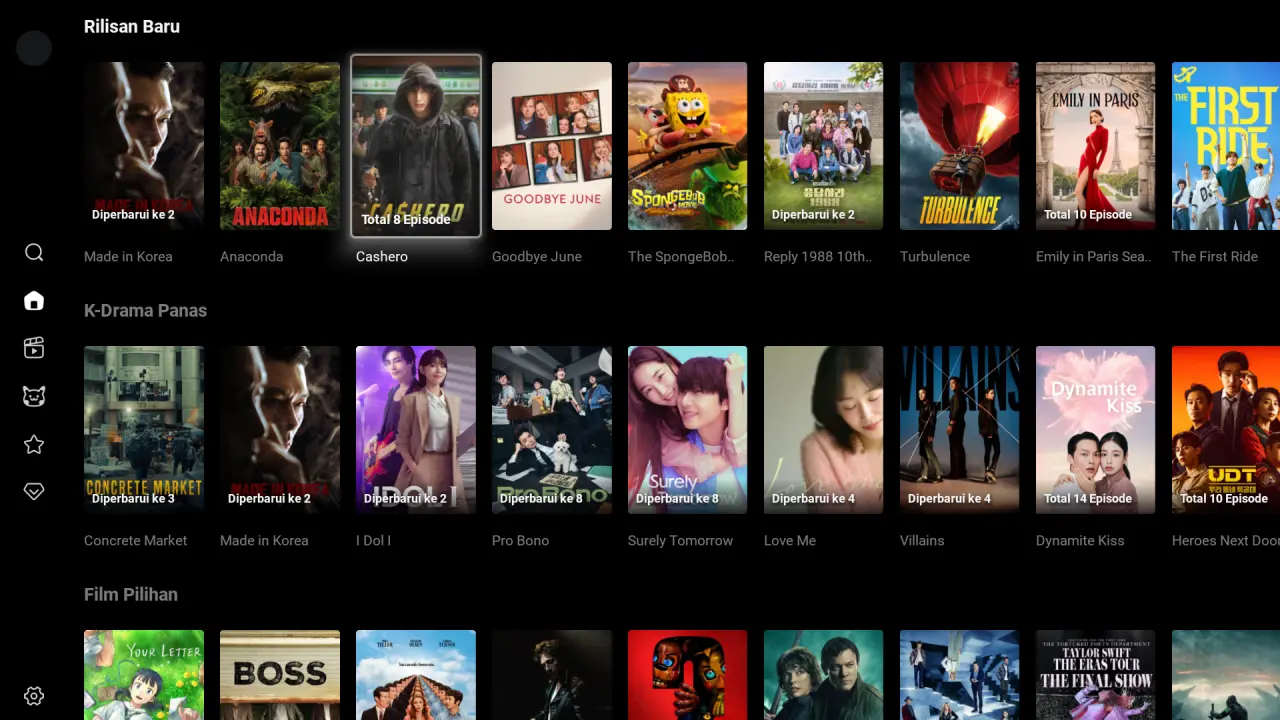
Task: Click The First Ride title text
Action: 1215,256
